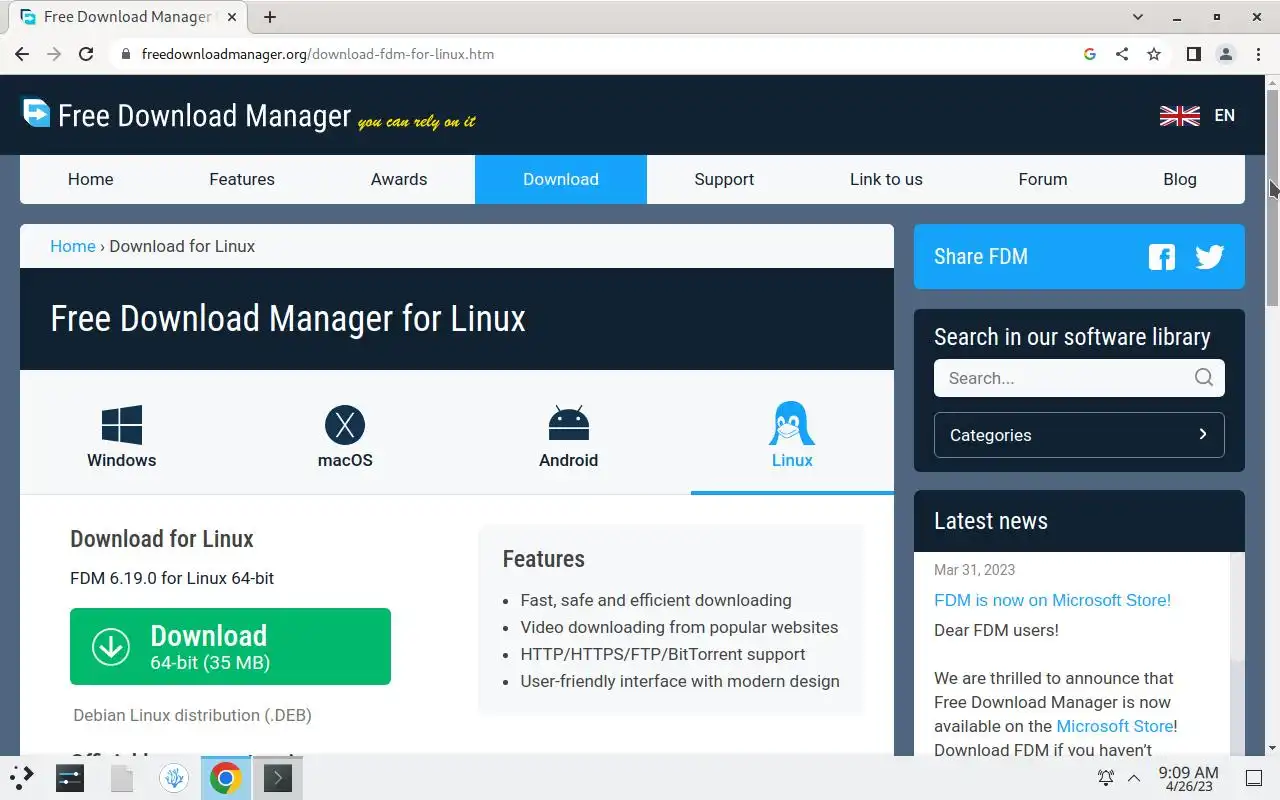Click the browser address bar URL
Image resolution: width=1280 pixels, height=800 pixels.
click(x=318, y=54)
